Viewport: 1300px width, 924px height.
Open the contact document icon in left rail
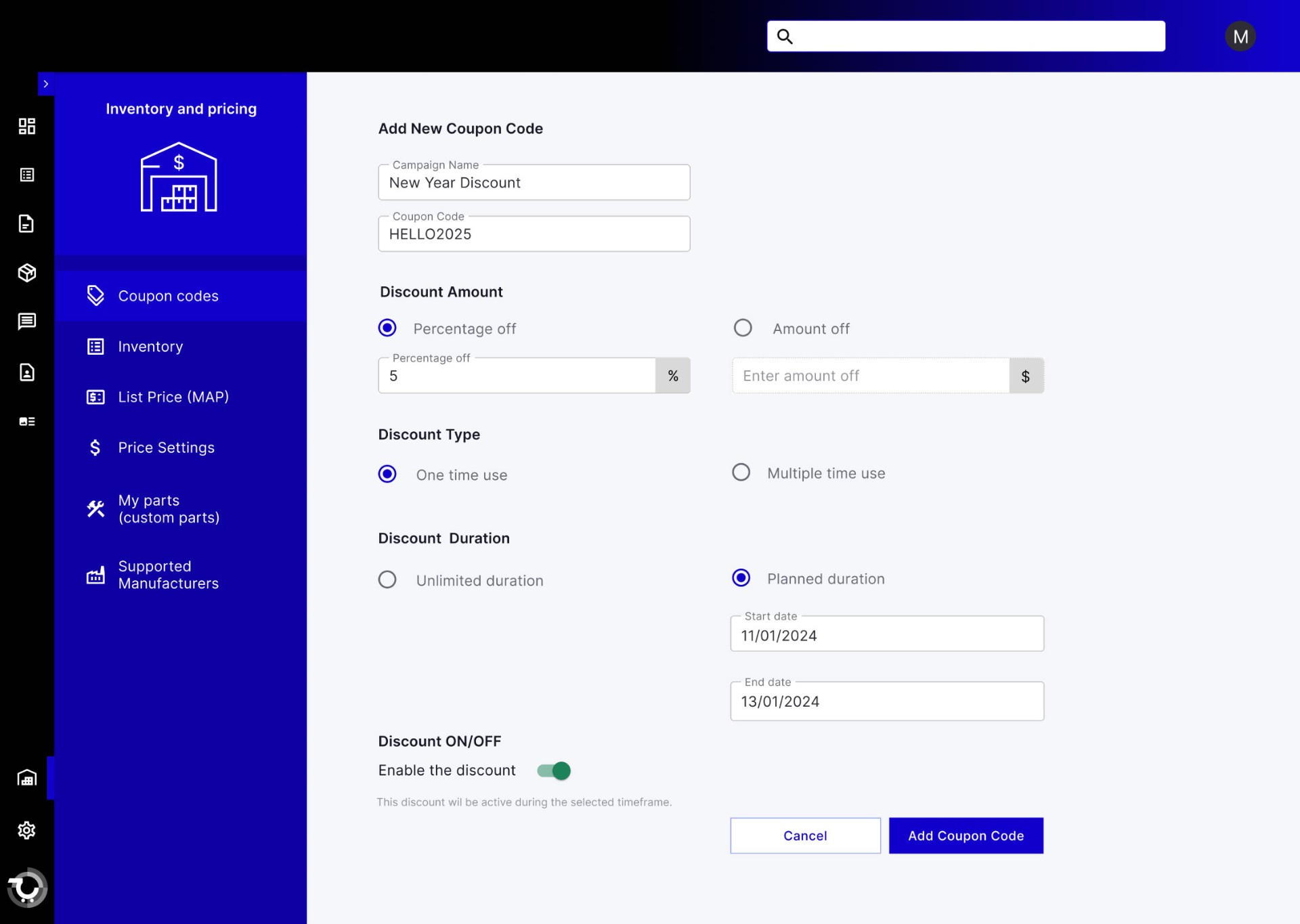[27, 372]
